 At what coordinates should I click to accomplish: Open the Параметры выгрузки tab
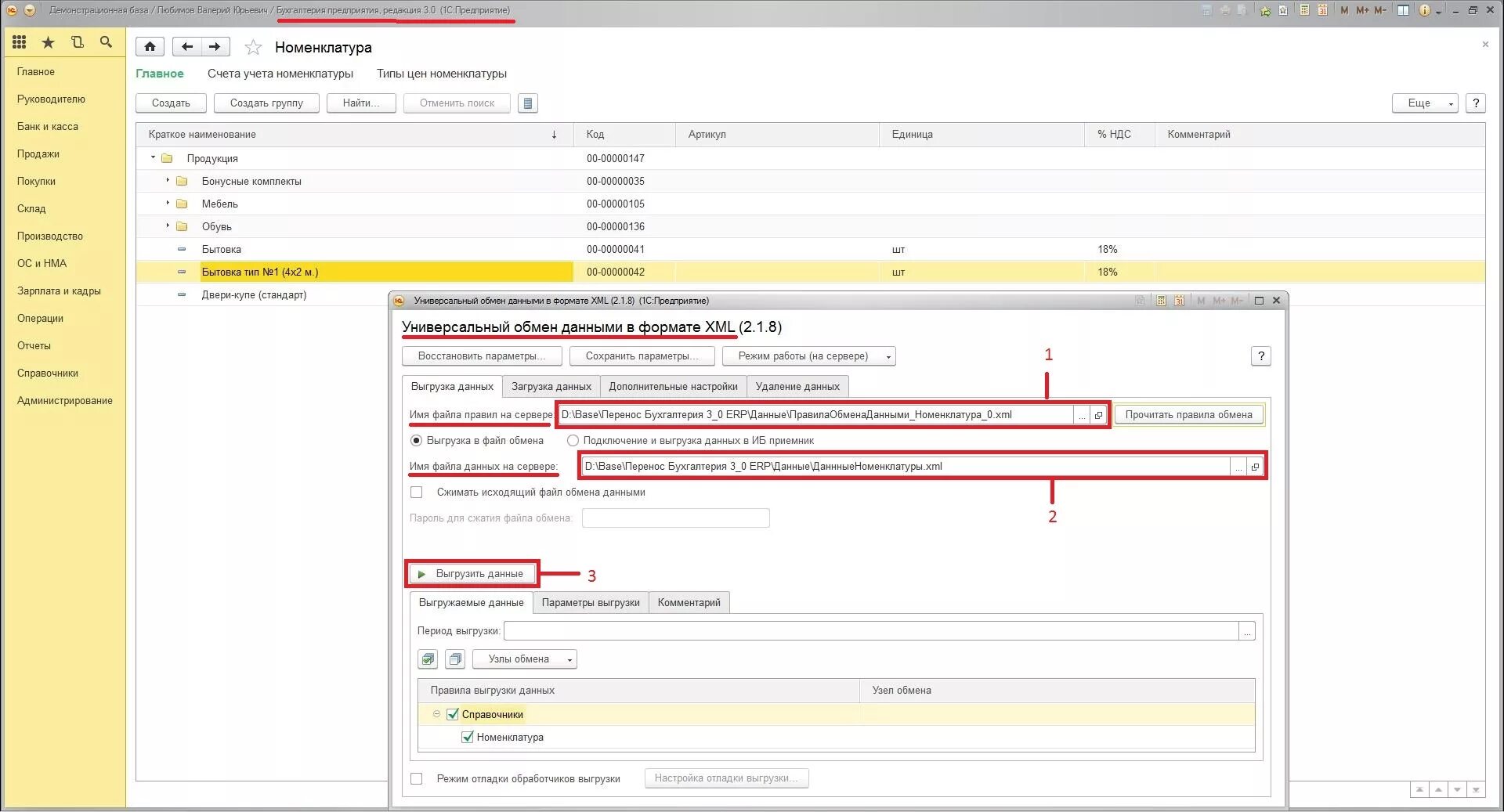click(x=591, y=603)
